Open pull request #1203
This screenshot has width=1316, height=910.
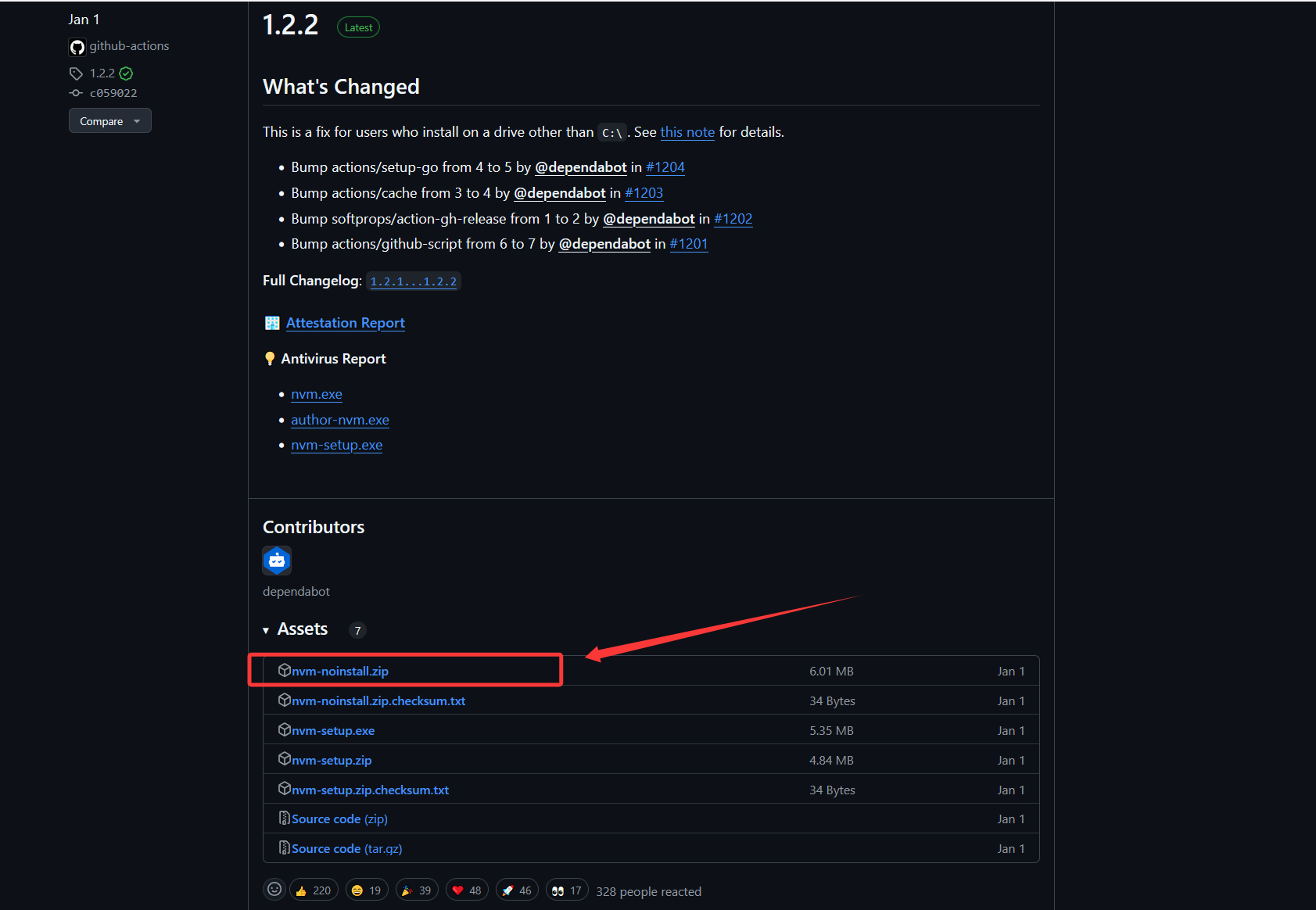pyautogui.click(x=644, y=193)
